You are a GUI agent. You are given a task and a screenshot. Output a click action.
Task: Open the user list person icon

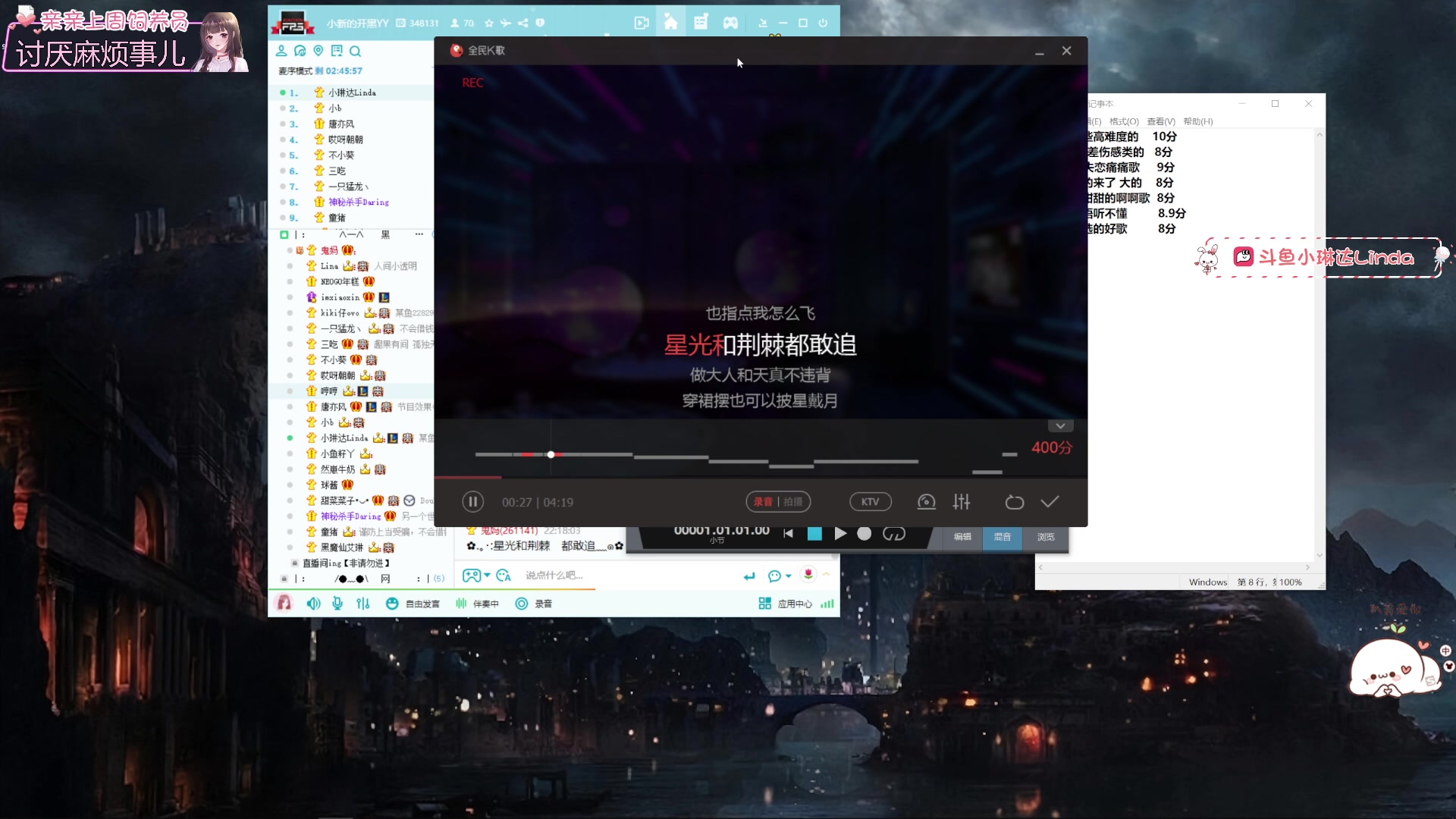(x=281, y=51)
